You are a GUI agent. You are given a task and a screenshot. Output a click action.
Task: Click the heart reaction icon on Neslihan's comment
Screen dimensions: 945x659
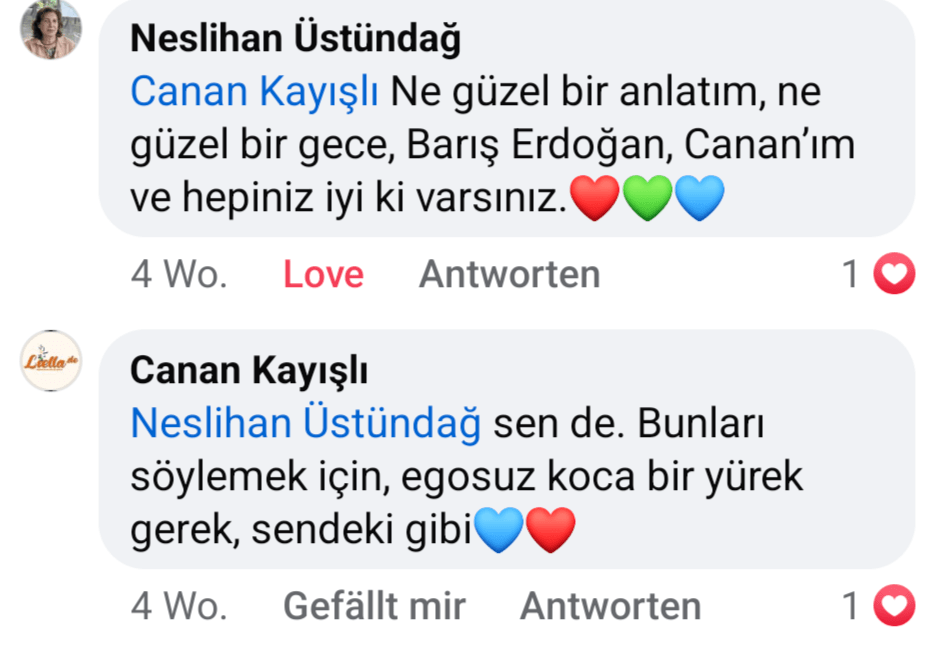point(894,274)
